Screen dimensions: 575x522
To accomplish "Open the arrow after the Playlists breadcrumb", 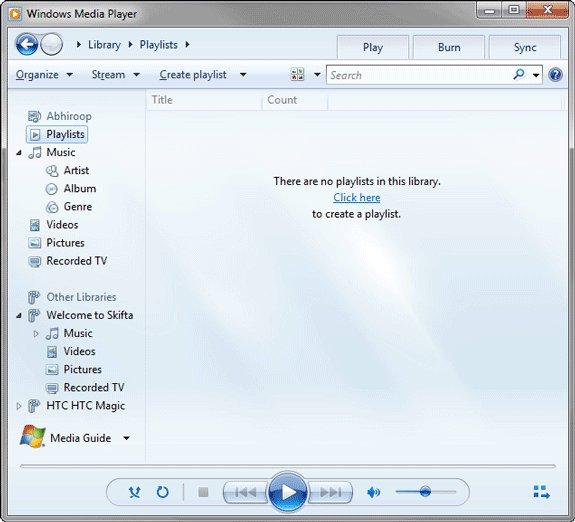I will click(187, 45).
